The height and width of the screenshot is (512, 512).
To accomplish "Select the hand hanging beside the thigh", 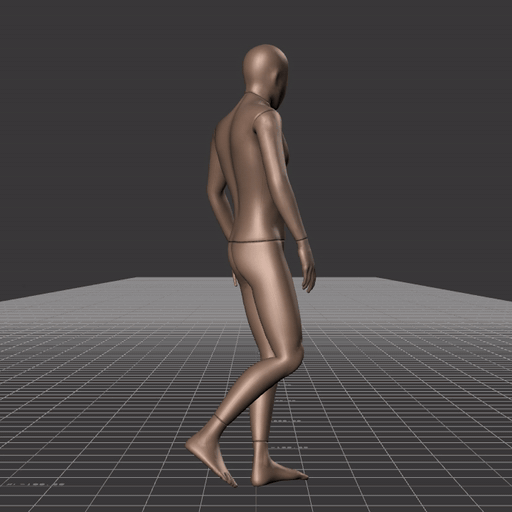I will click(307, 266).
